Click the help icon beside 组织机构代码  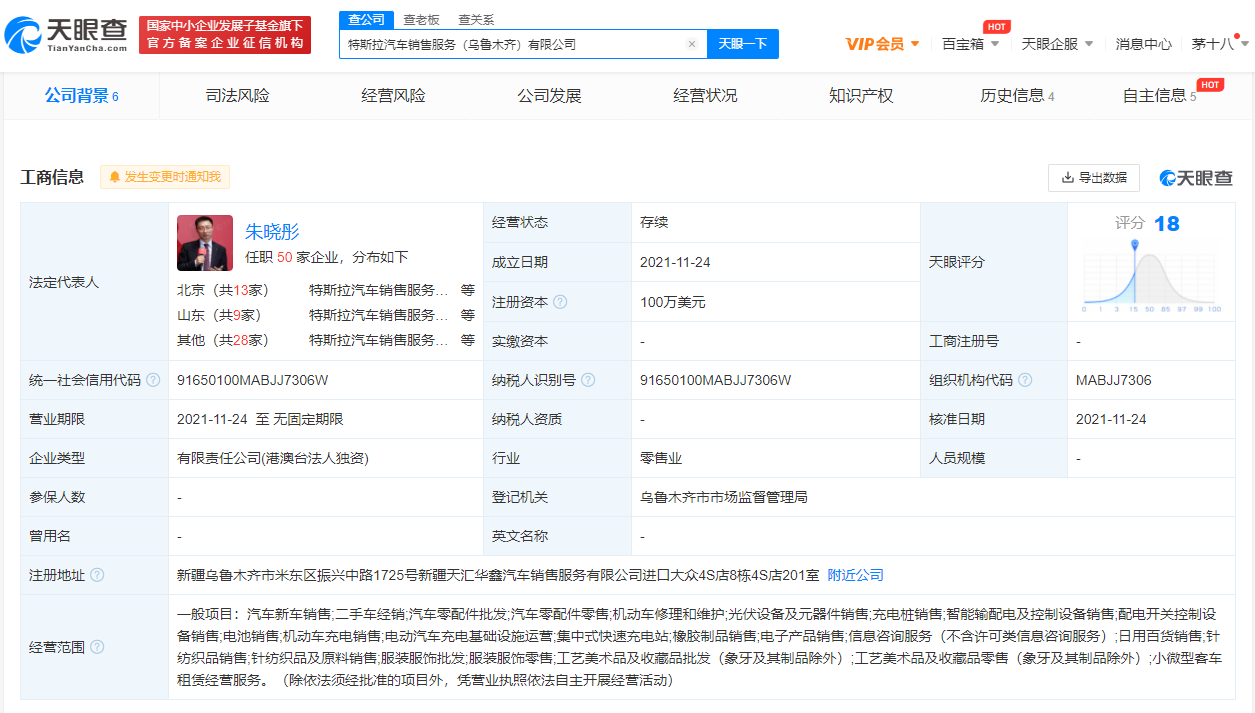point(1025,380)
